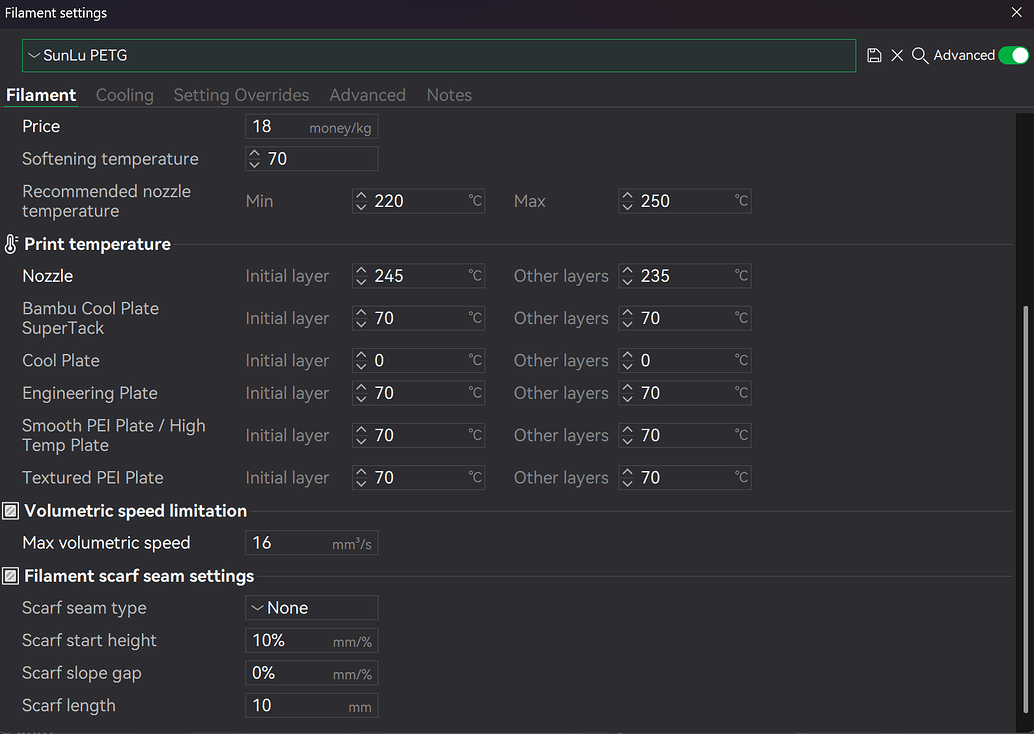Image resolution: width=1034 pixels, height=734 pixels.
Task: Click the save preset floppy disk icon
Action: click(x=874, y=55)
